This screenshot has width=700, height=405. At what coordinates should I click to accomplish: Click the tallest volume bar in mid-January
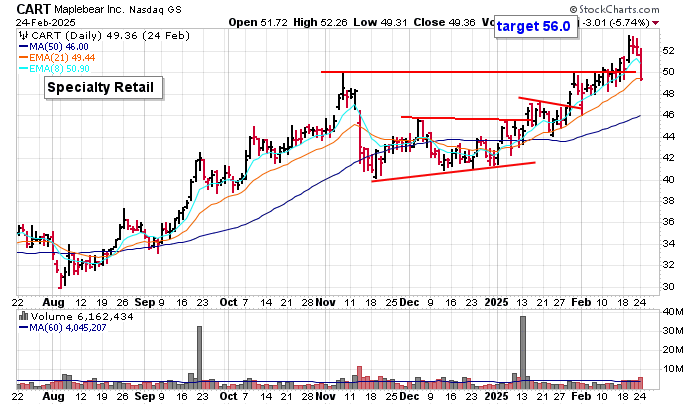(x=523, y=352)
